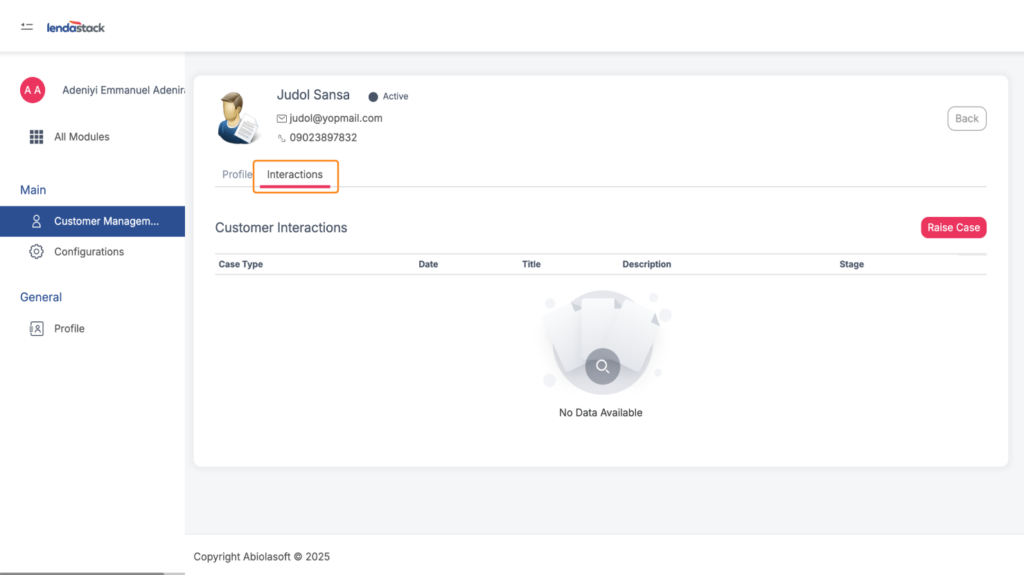Select the Interactions tab
The width and height of the screenshot is (1024, 575).
pyautogui.click(x=295, y=175)
